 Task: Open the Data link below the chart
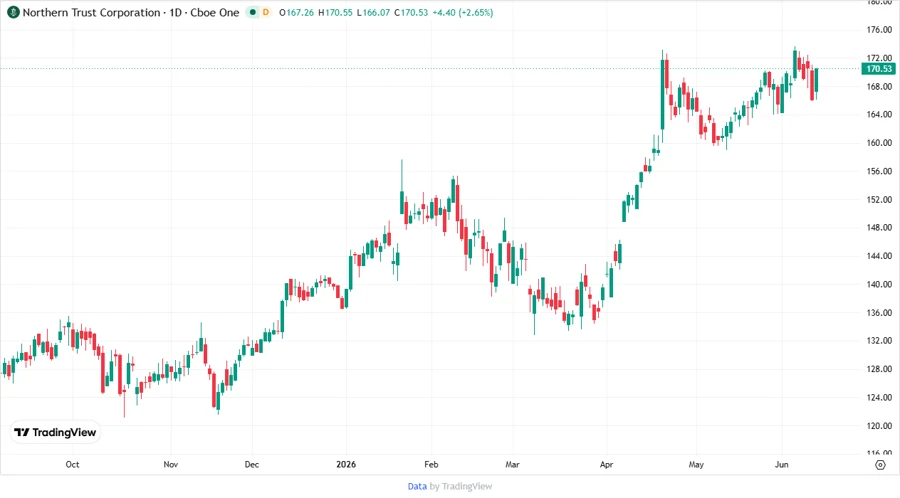click(417, 486)
